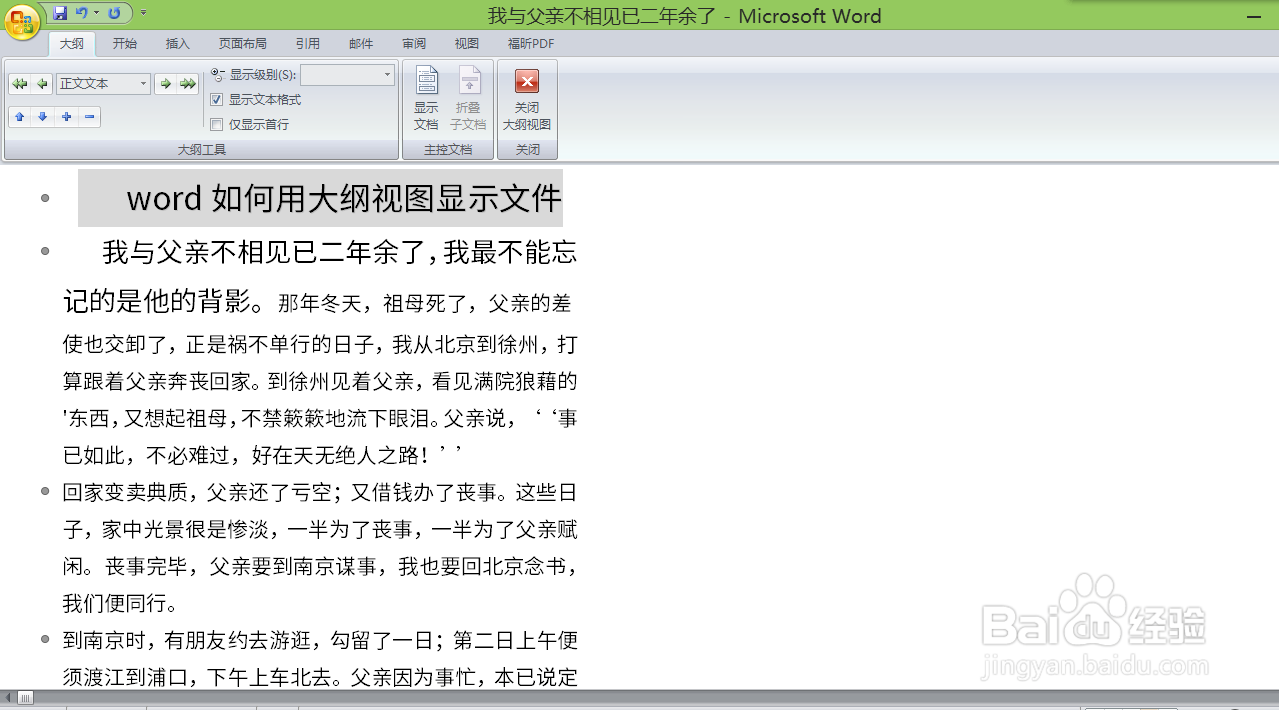Promote outline level single left arrow
Image resolution: width=1279 pixels, height=710 pixels.
pos(42,84)
